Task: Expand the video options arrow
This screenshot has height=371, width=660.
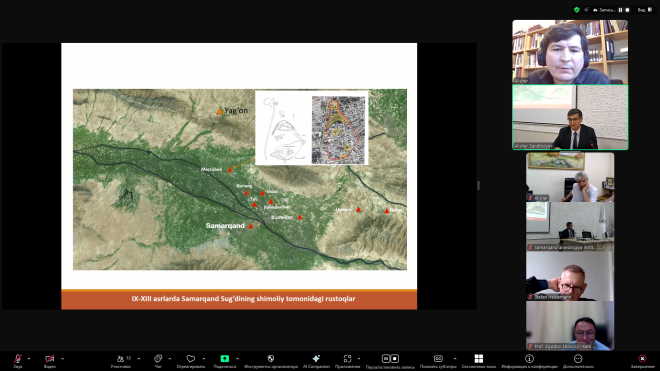Action: tap(62, 359)
